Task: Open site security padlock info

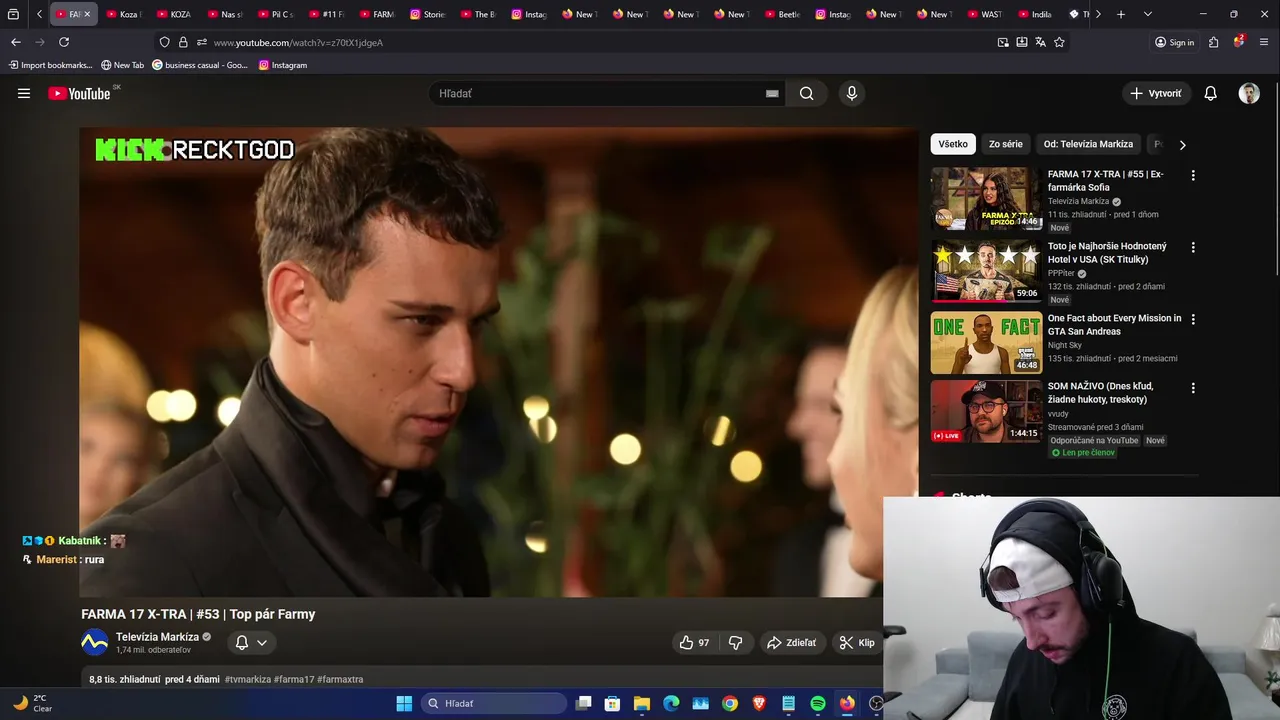Action: click(x=183, y=42)
